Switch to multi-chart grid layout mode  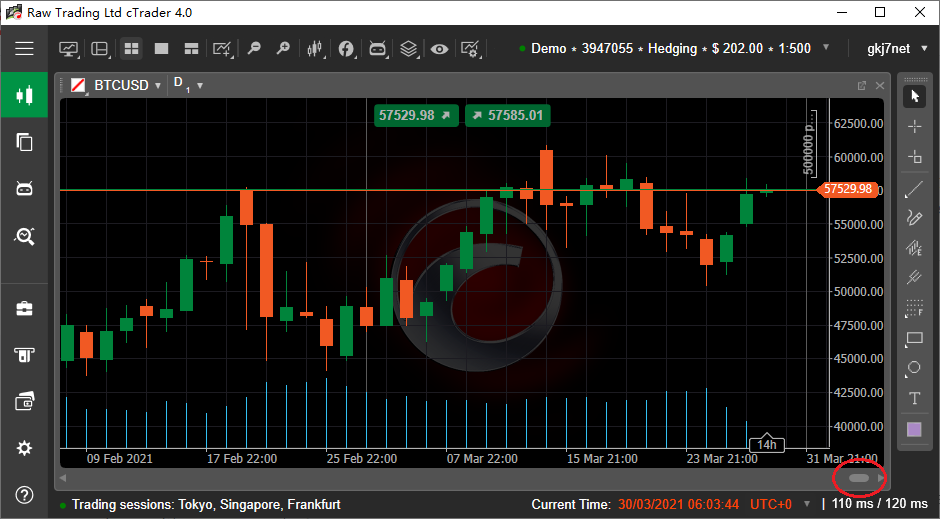click(x=131, y=48)
